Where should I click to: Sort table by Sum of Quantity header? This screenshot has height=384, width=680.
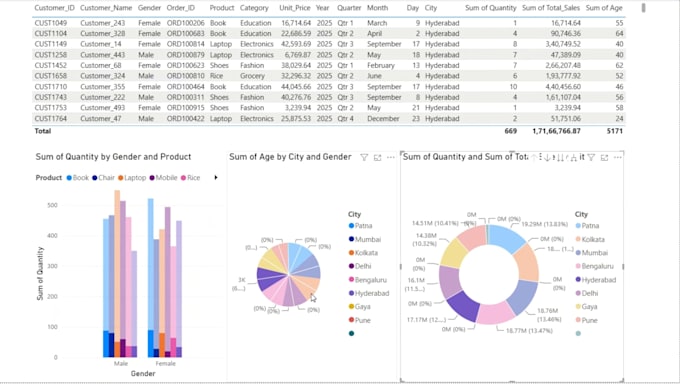[490, 8]
